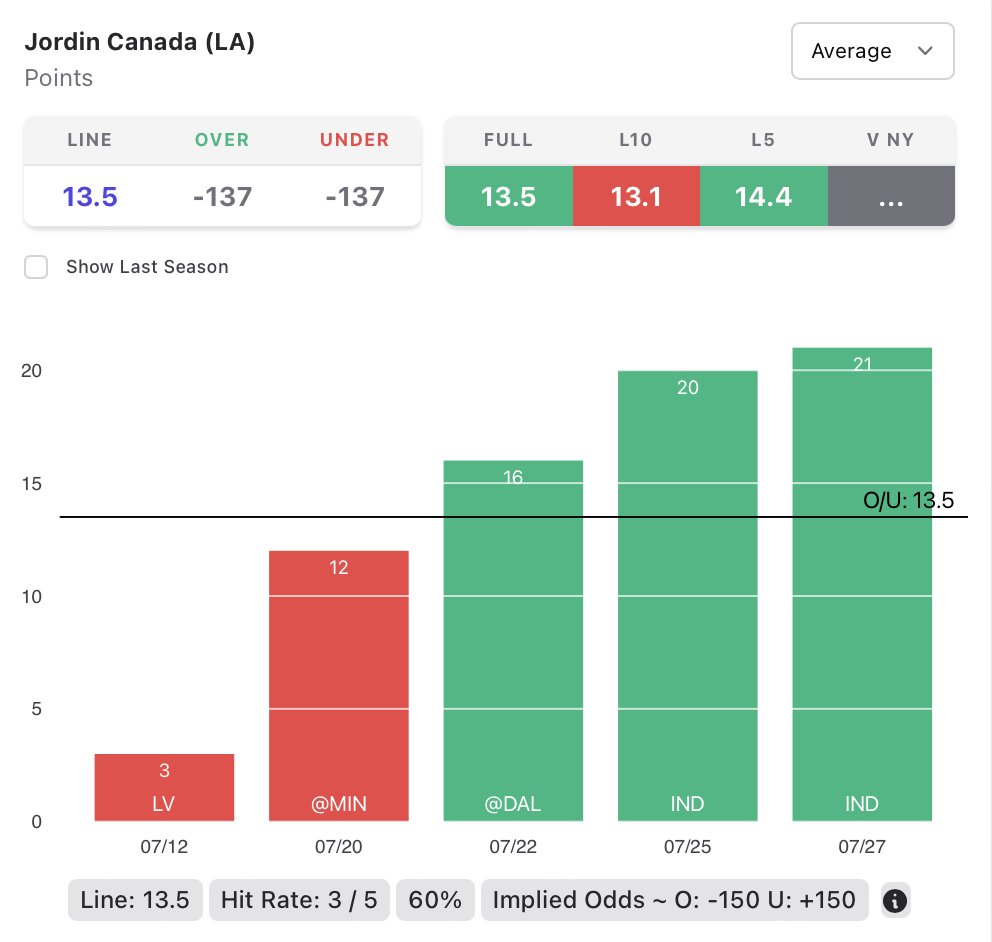Click the LV bar for 07/12

tap(164, 788)
